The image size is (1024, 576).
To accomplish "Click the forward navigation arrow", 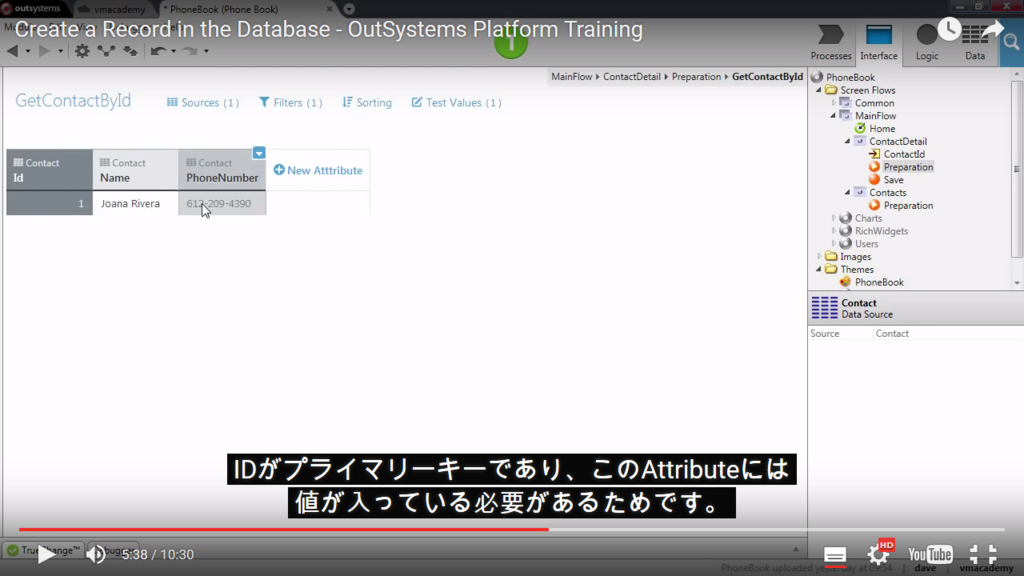I will click(44, 51).
